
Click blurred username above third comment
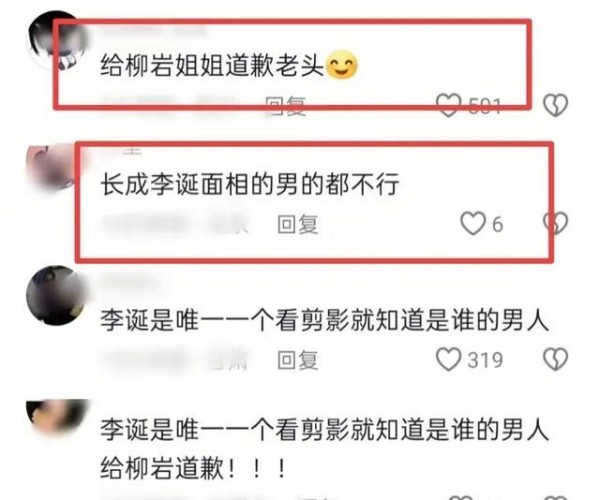point(128,282)
